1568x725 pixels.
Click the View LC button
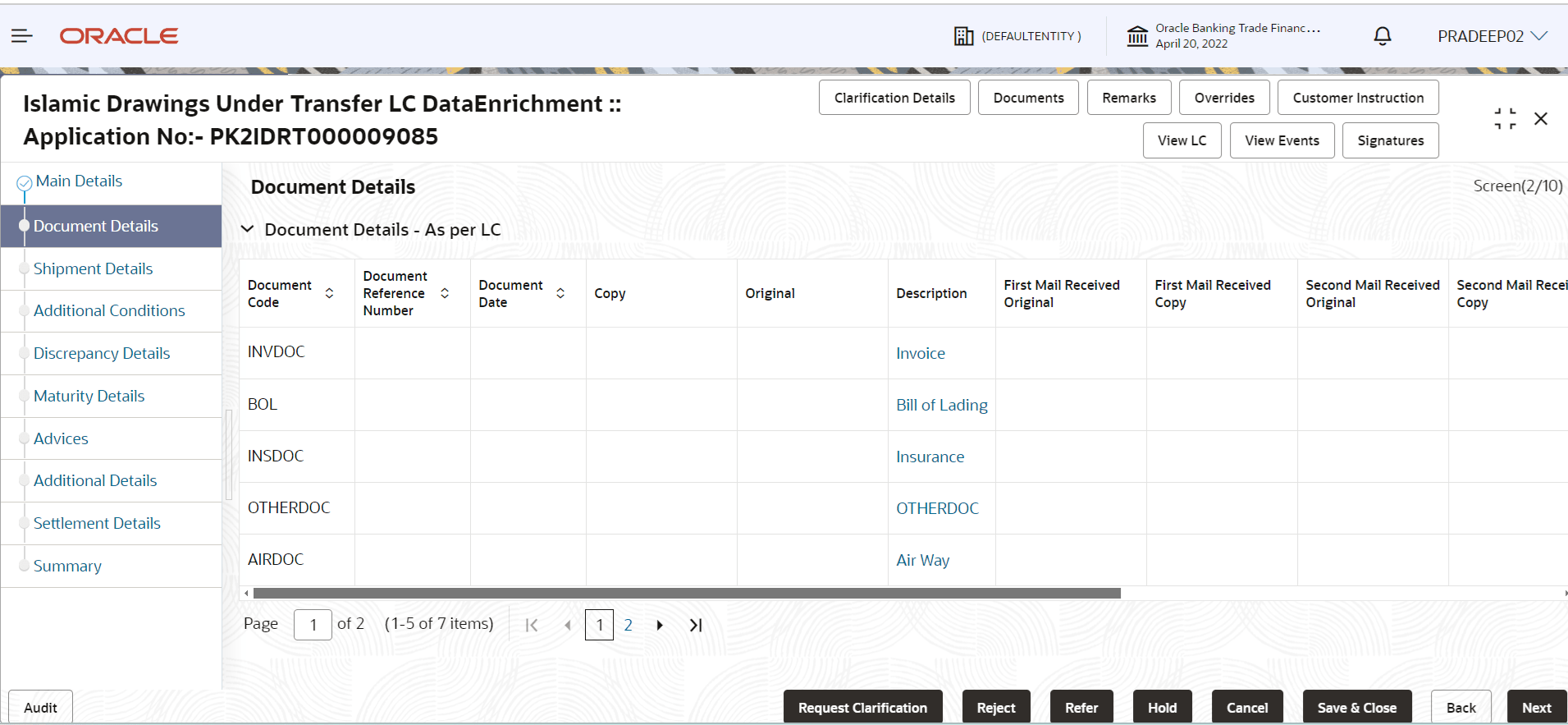pyautogui.click(x=1182, y=140)
